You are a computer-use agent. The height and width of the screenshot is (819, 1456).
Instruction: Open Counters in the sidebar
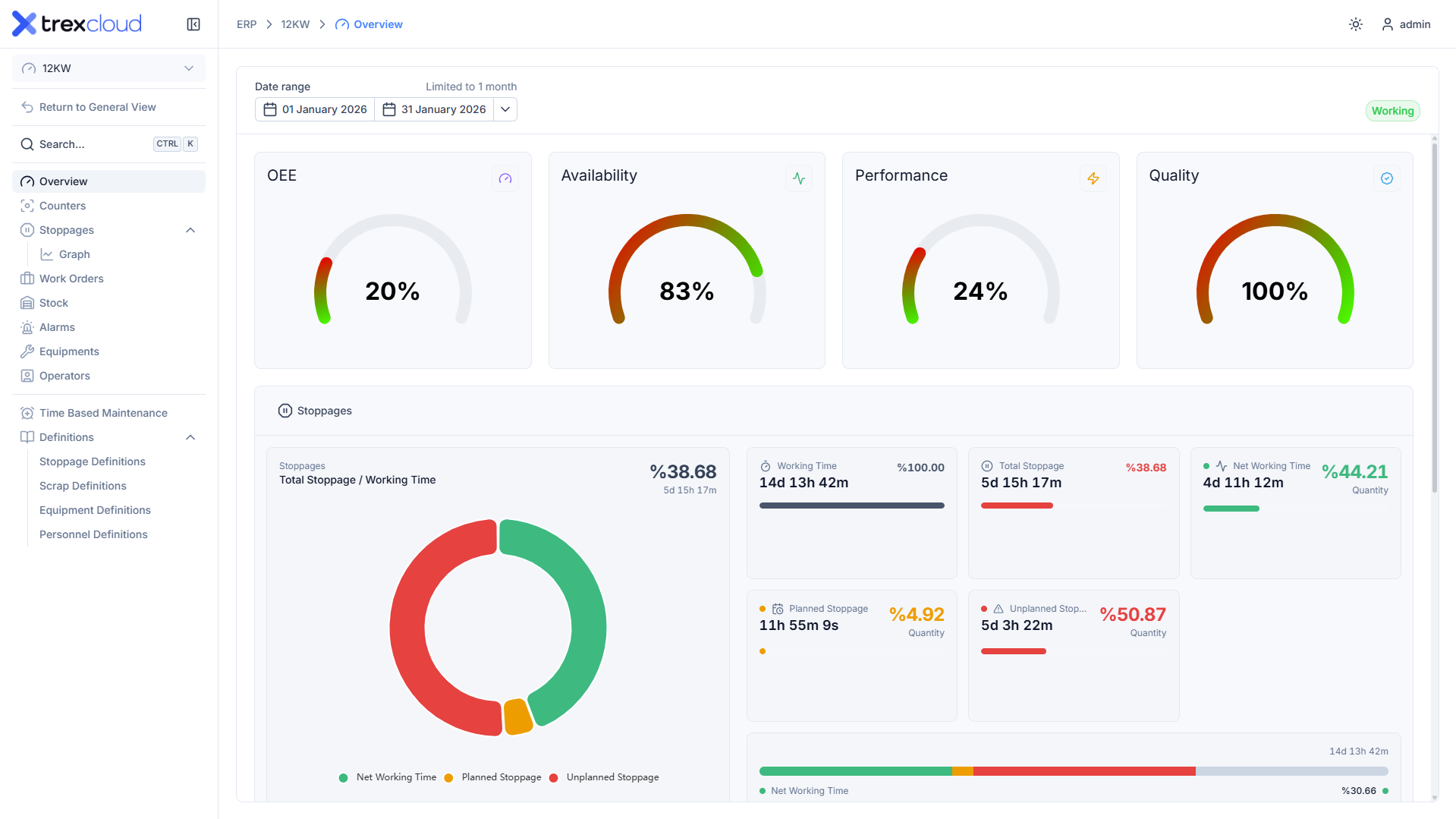coord(108,206)
